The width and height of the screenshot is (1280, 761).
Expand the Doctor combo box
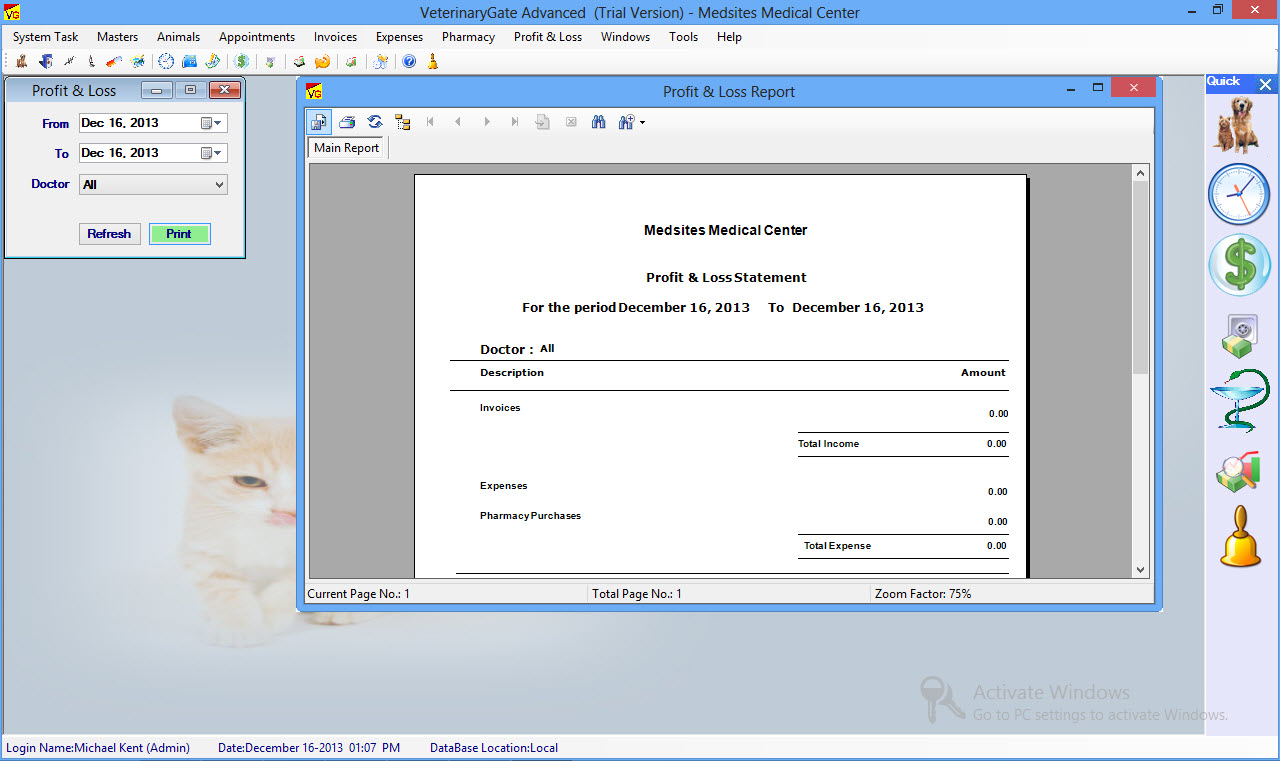pyautogui.click(x=219, y=185)
